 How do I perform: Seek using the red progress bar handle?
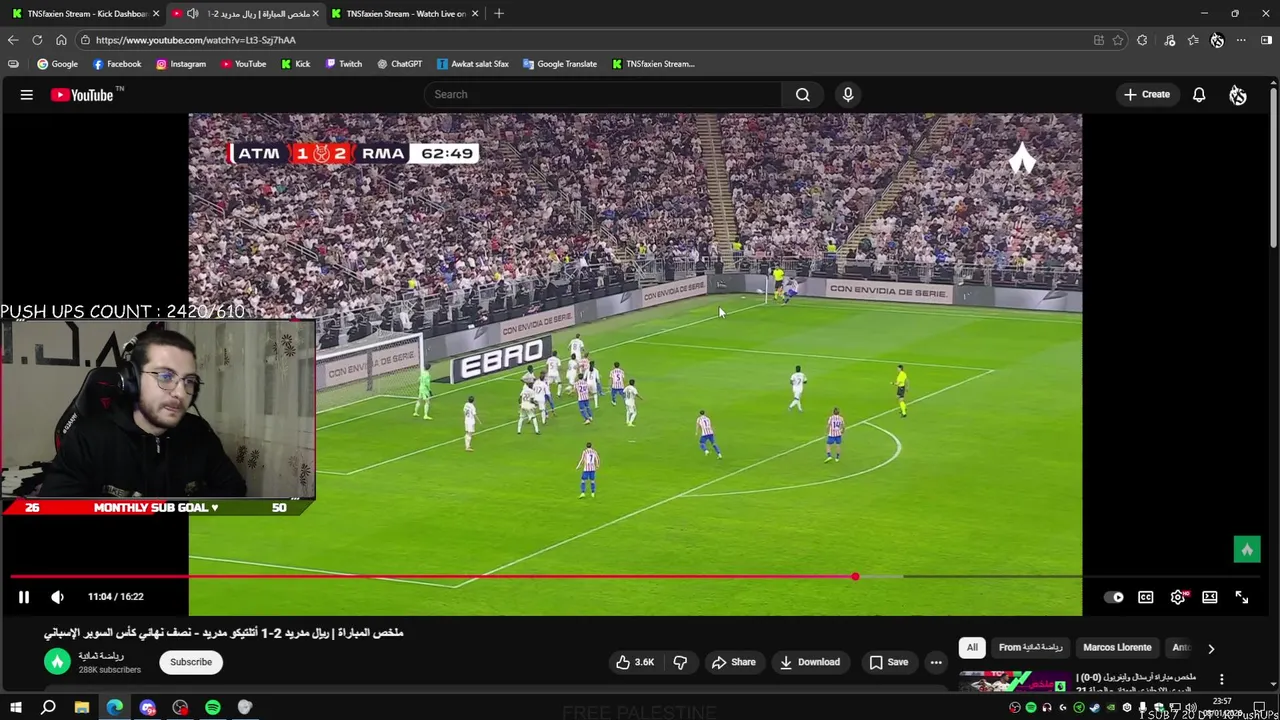coord(855,577)
